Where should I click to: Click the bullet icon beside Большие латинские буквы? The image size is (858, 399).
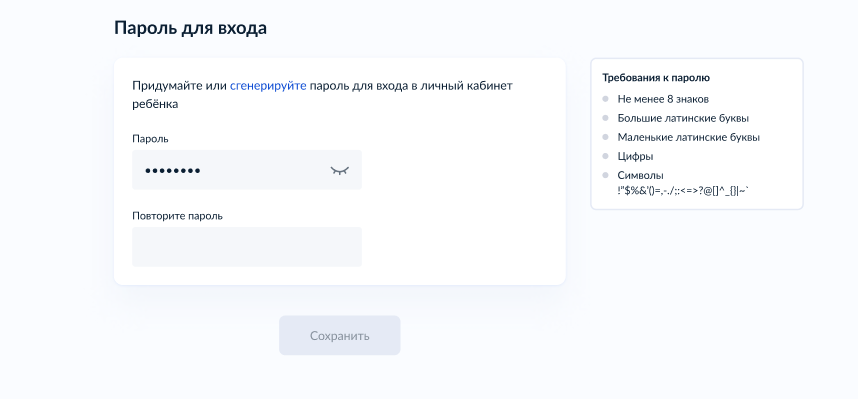[x=605, y=118]
